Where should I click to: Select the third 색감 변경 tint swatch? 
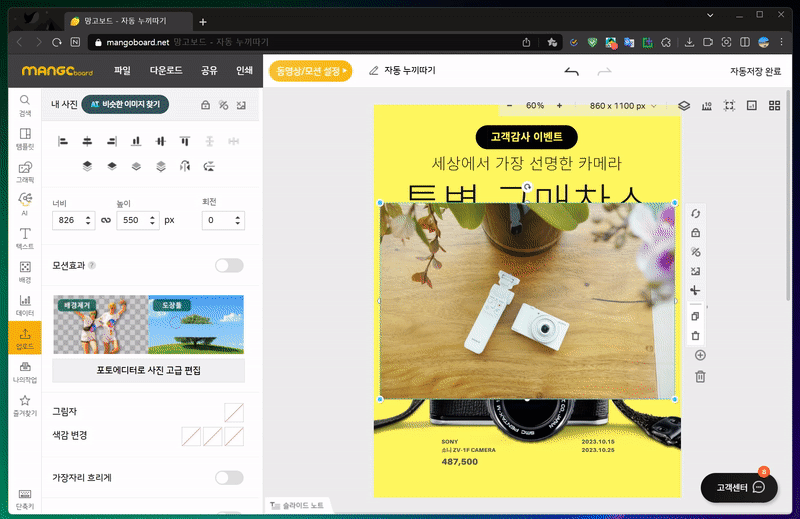tap(234, 437)
